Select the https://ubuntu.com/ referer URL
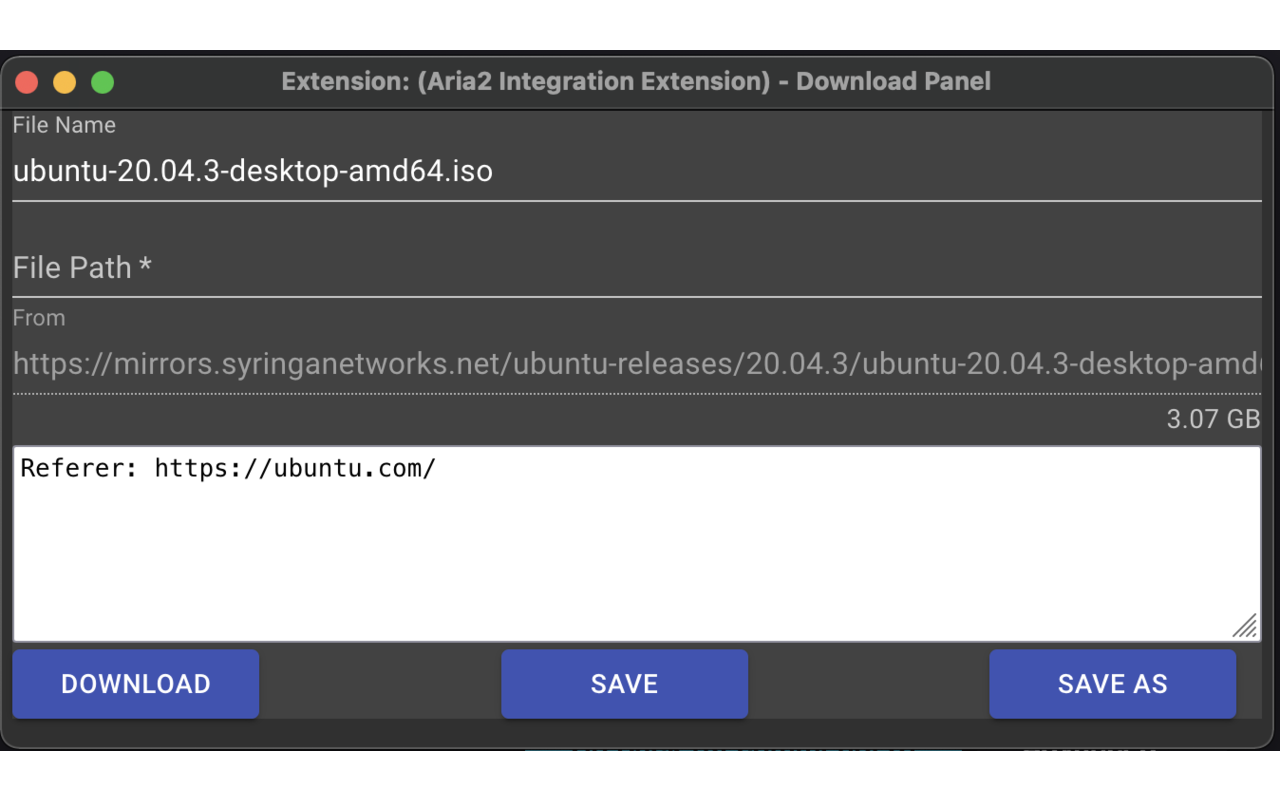The width and height of the screenshot is (1280, 800). click(295, 467)
